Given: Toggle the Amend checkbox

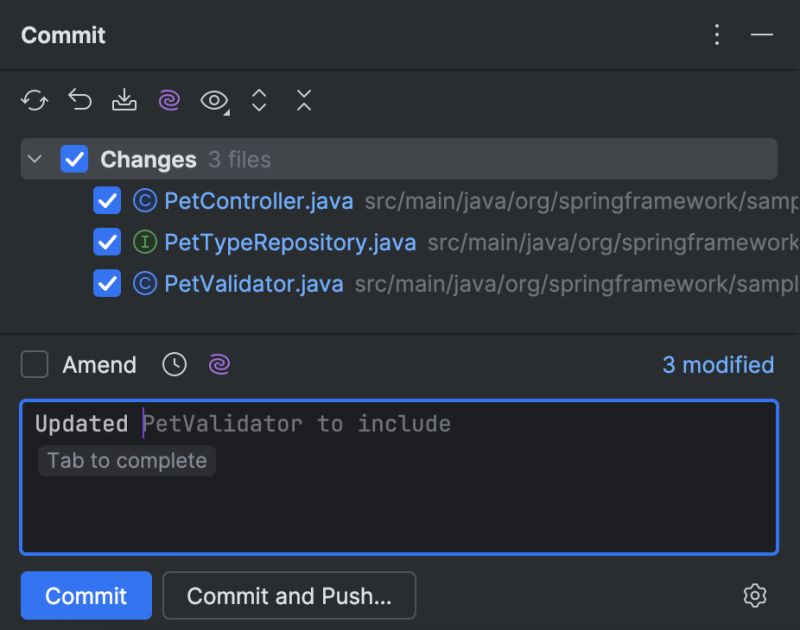Looking at the screenshot, I should [34, 364].
